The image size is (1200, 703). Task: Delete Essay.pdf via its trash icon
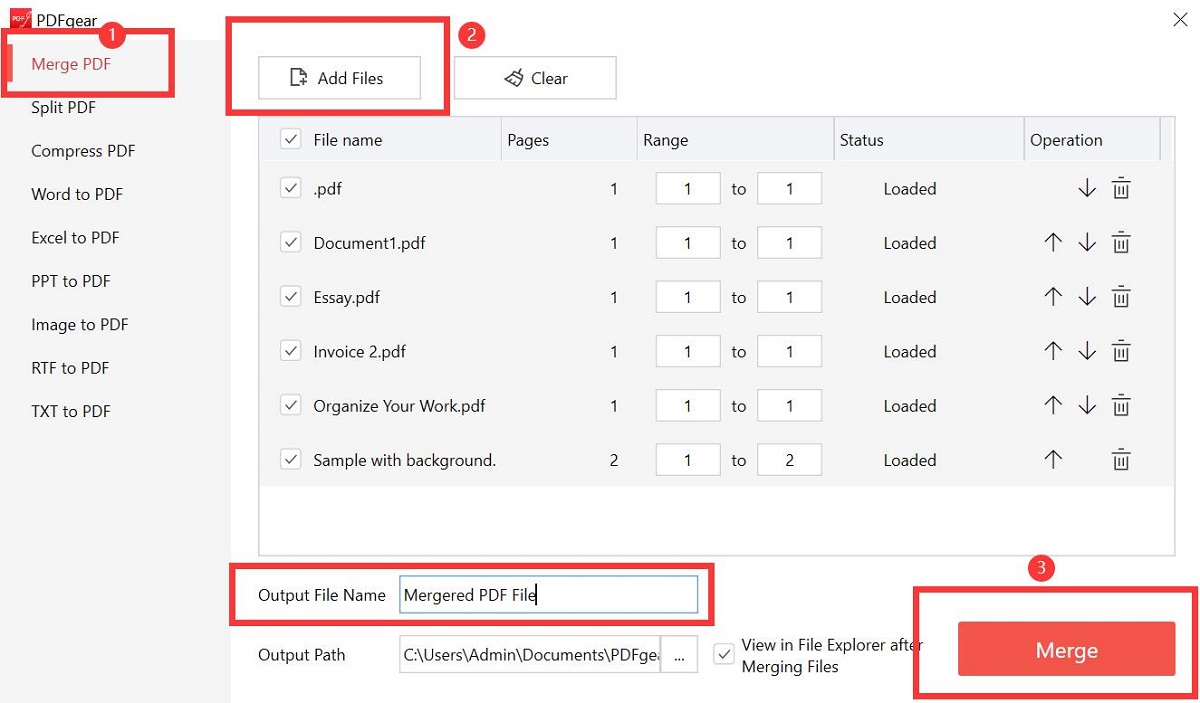[x=1120, y=296]
